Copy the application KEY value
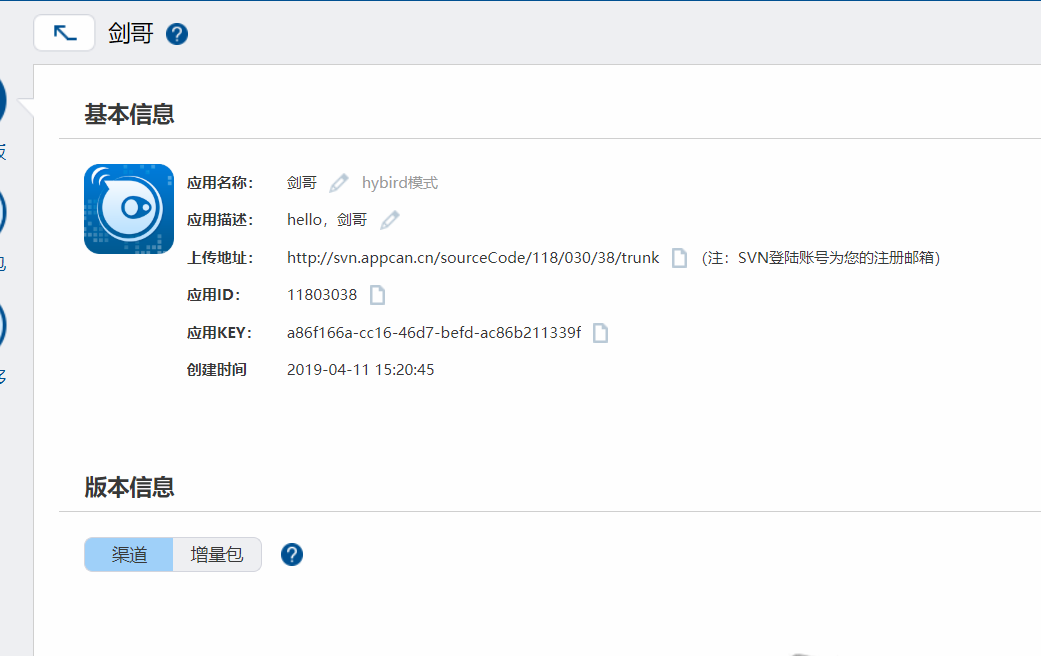 point(600,333)
